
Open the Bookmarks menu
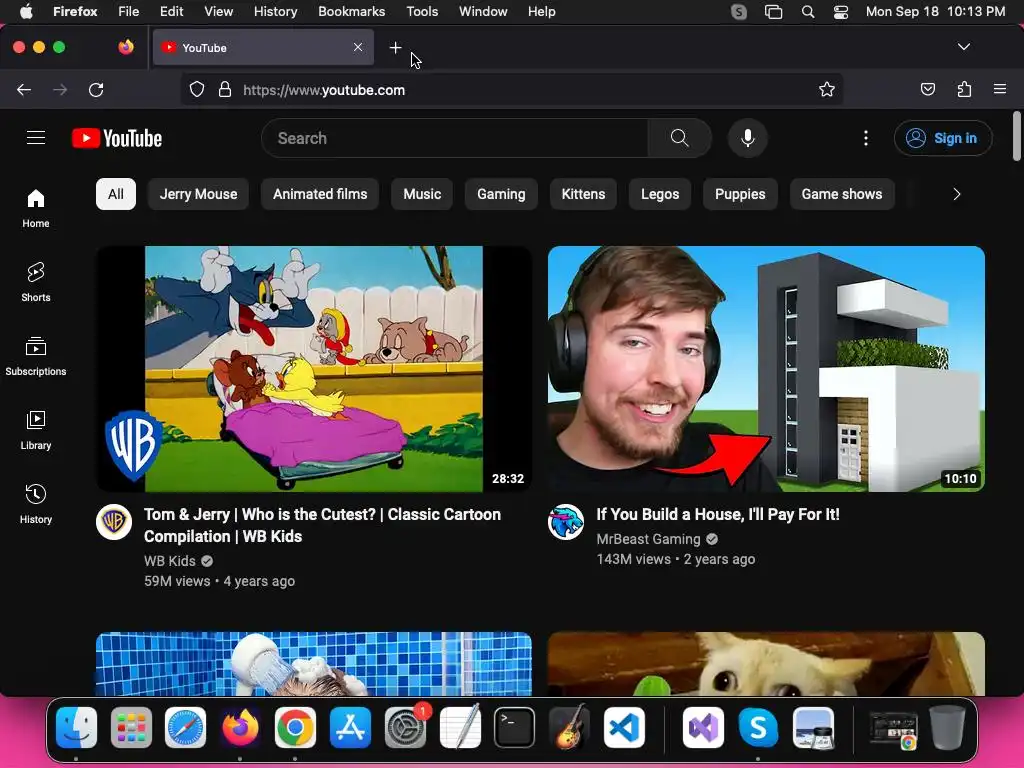tap(351, 11)
